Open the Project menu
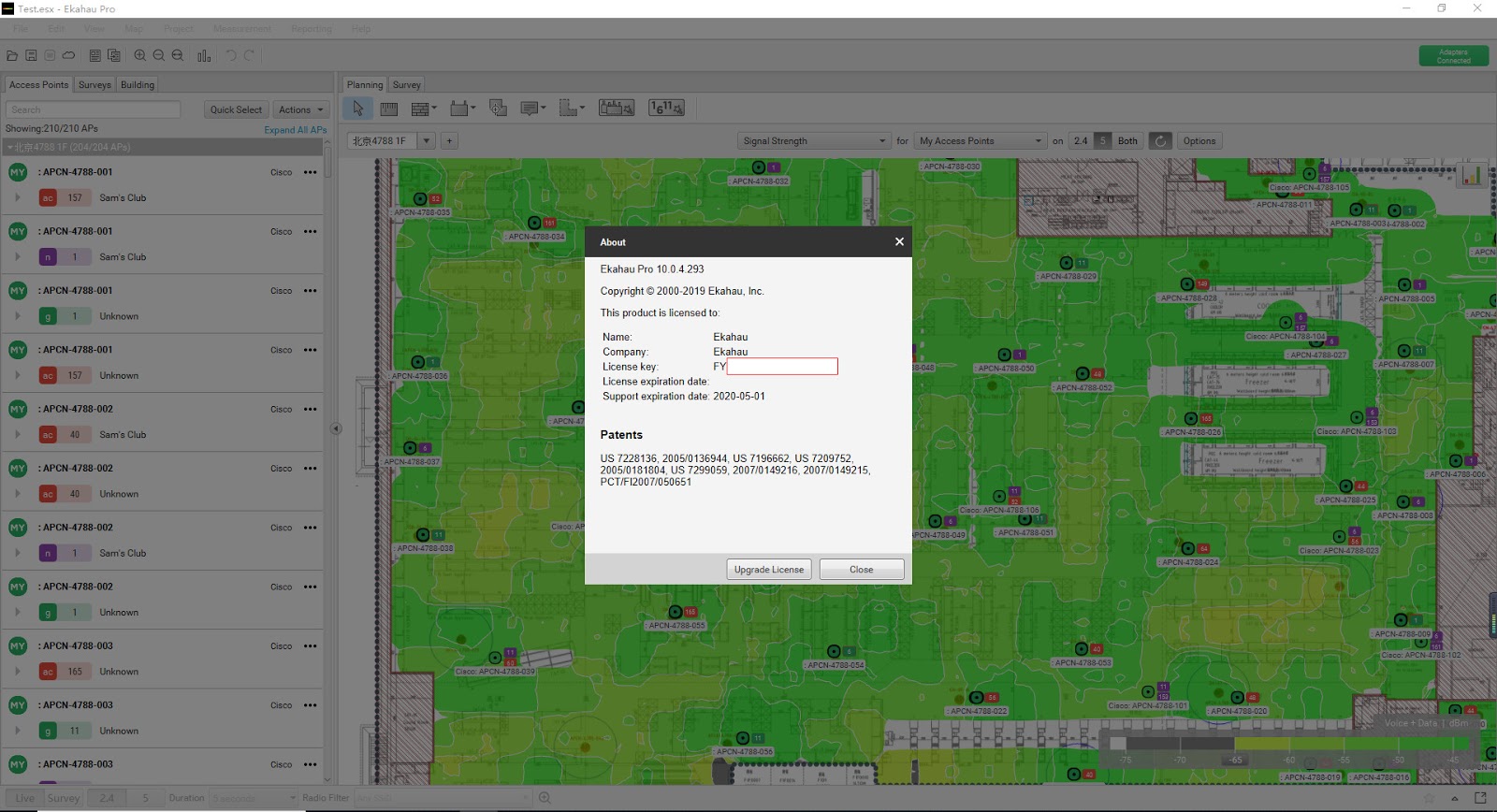 178,29
